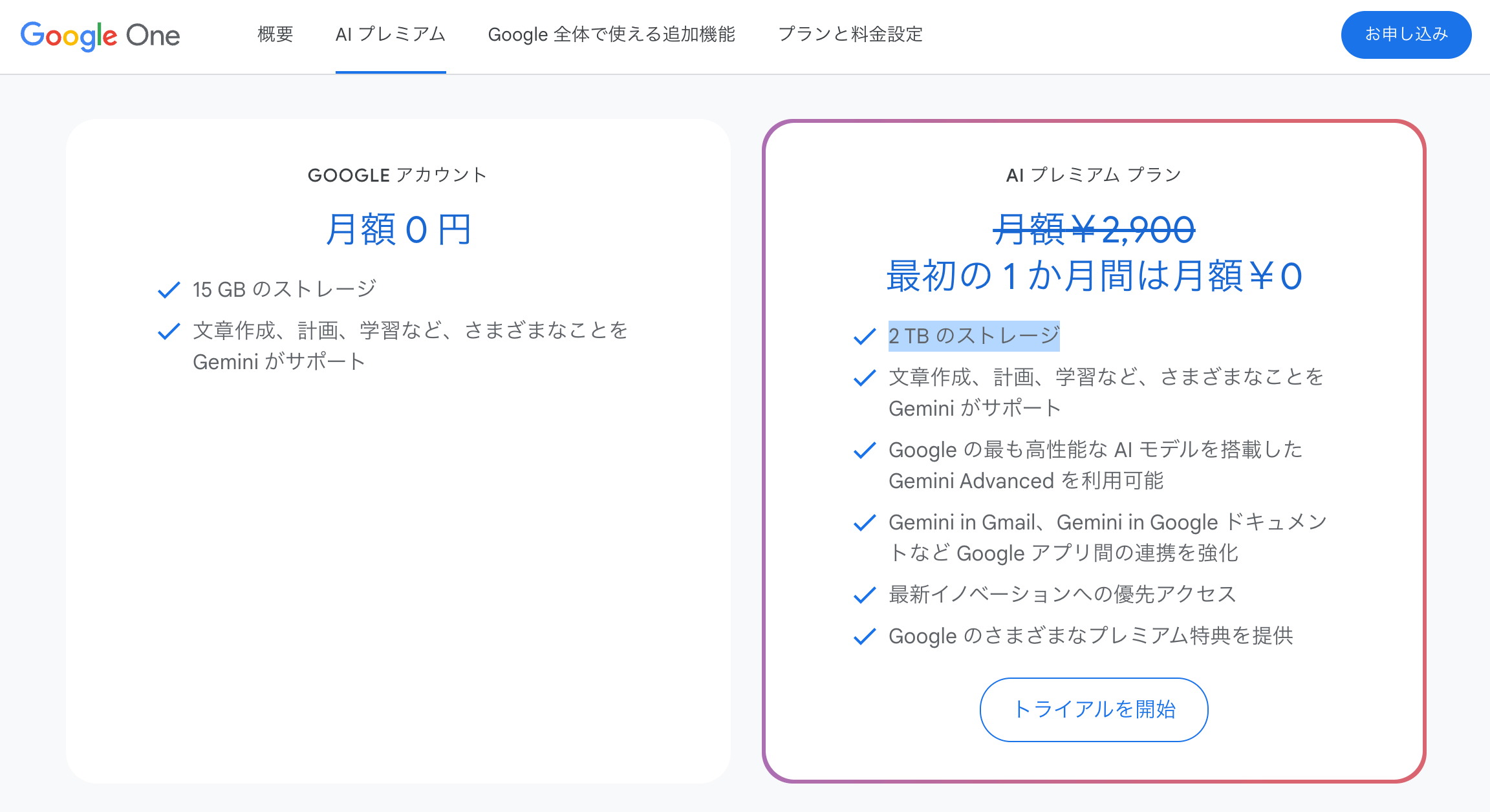1490x812 pixels.
Task: Click checkmark next to Gemini Advanced feature
Action: click(865, 450)
